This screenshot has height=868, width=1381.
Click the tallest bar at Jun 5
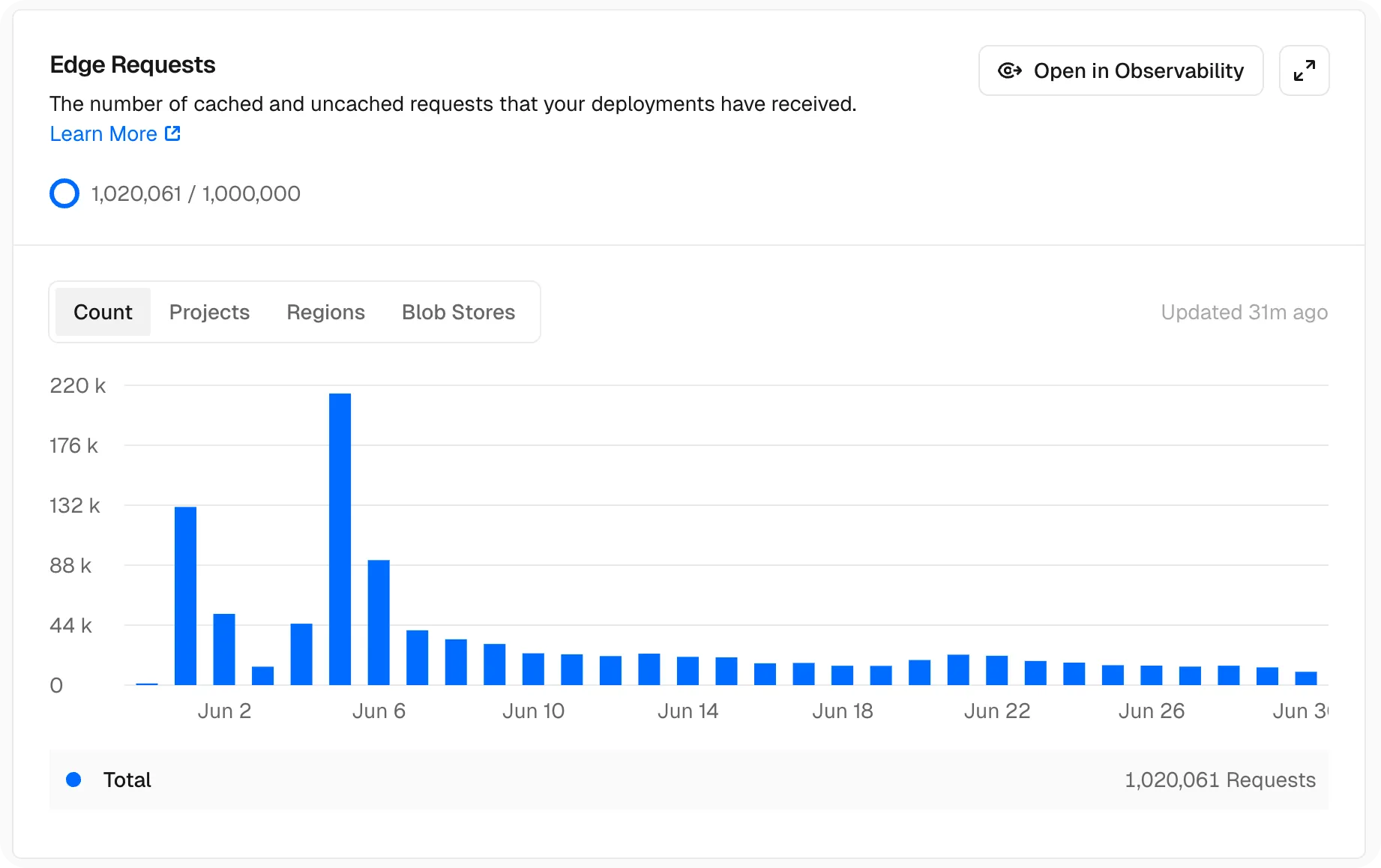[340, 539]
